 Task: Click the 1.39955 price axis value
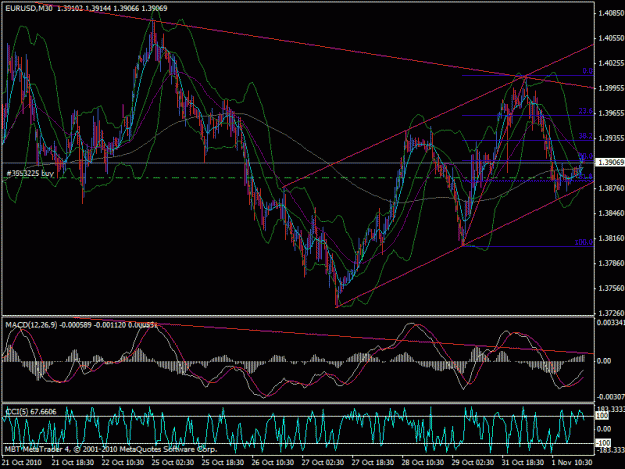611,88
